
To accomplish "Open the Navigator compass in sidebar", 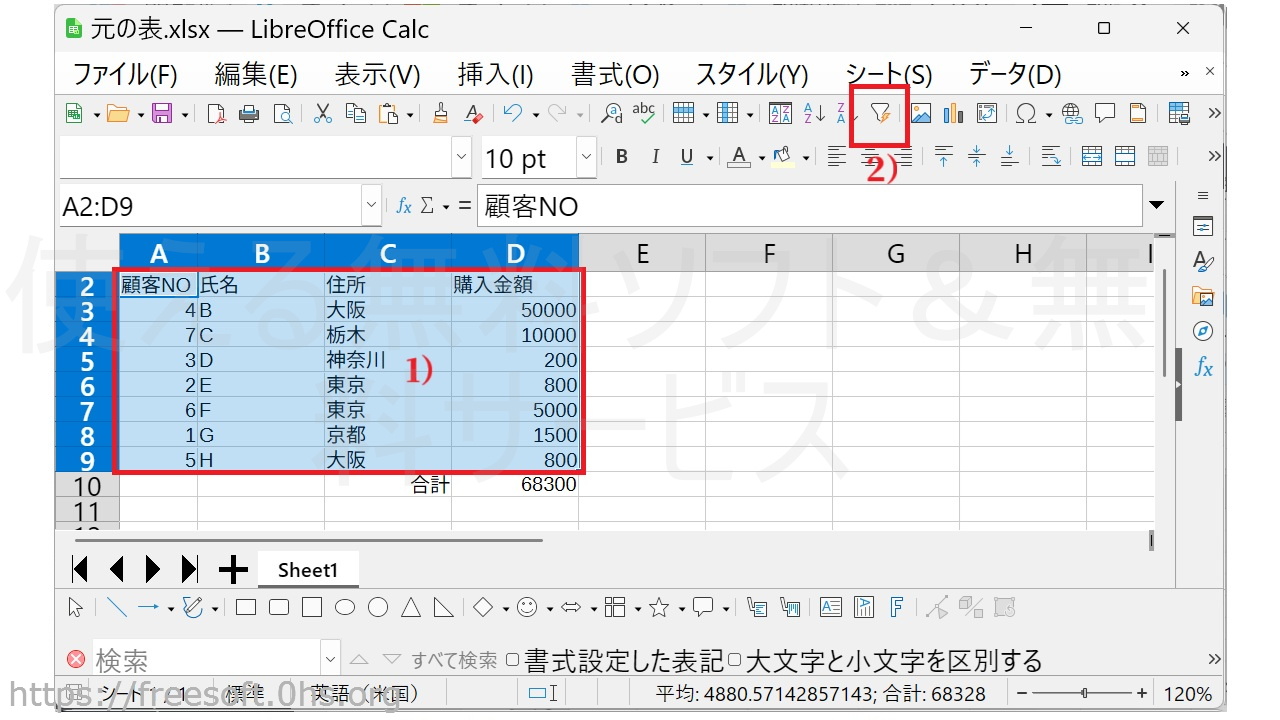I will (x=1203, y=331).
